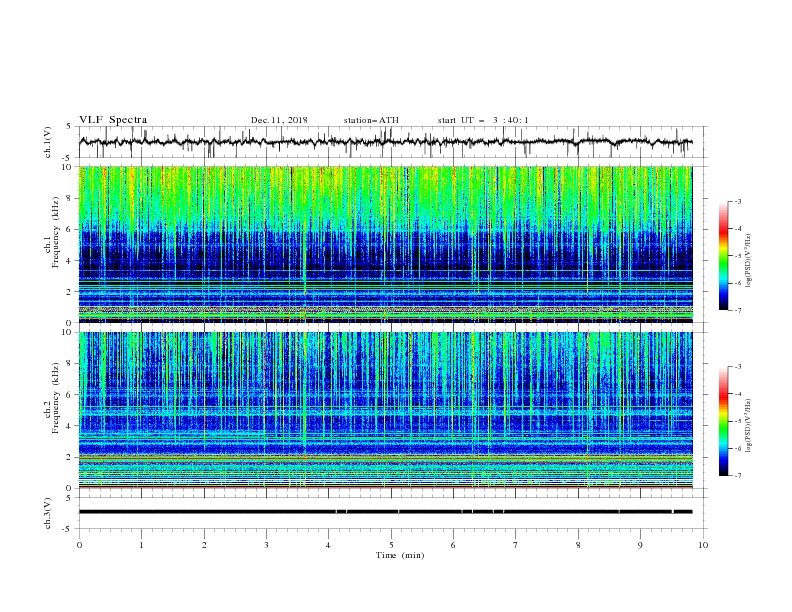The image size is (792, 612).
Task: Click the "ch.1(V)" waveform axis label
Action: point(48,142)
